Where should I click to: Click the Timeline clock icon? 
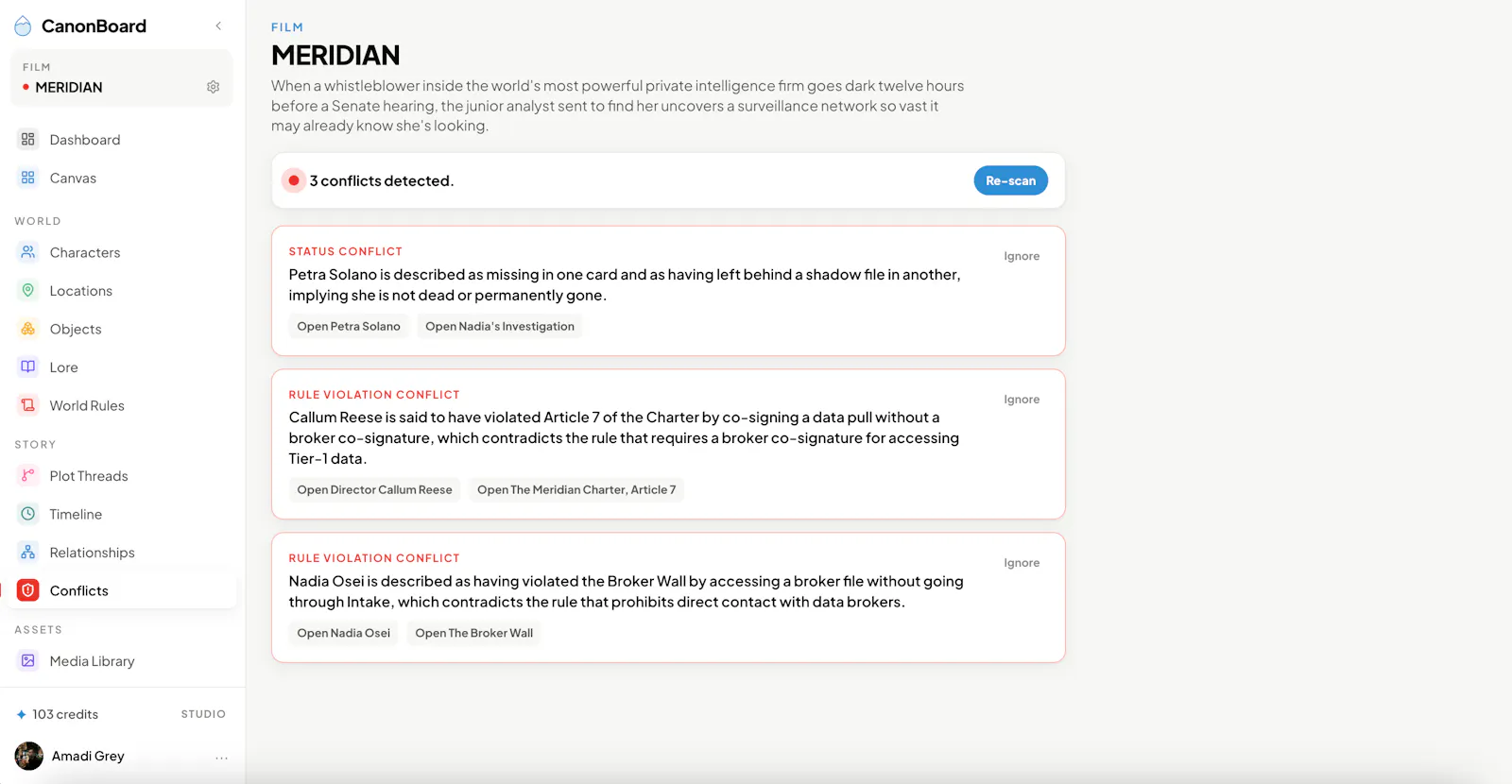coord(28,514)
